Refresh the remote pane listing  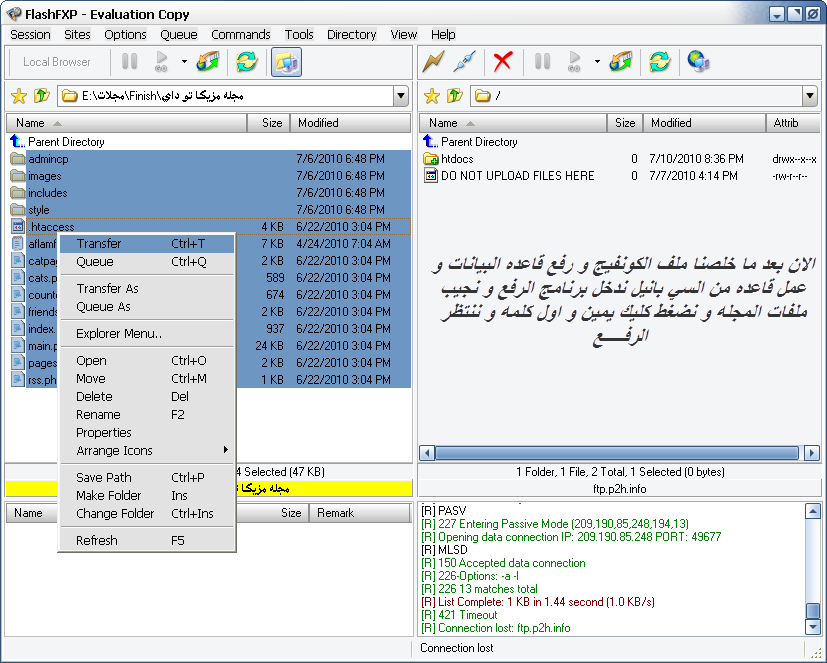coord(660,62)
